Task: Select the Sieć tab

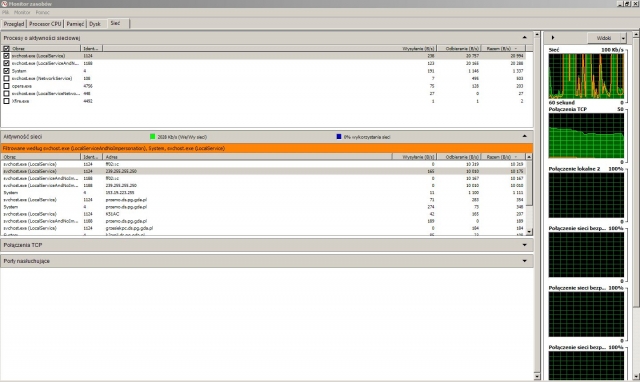Action: coord(116,23)
